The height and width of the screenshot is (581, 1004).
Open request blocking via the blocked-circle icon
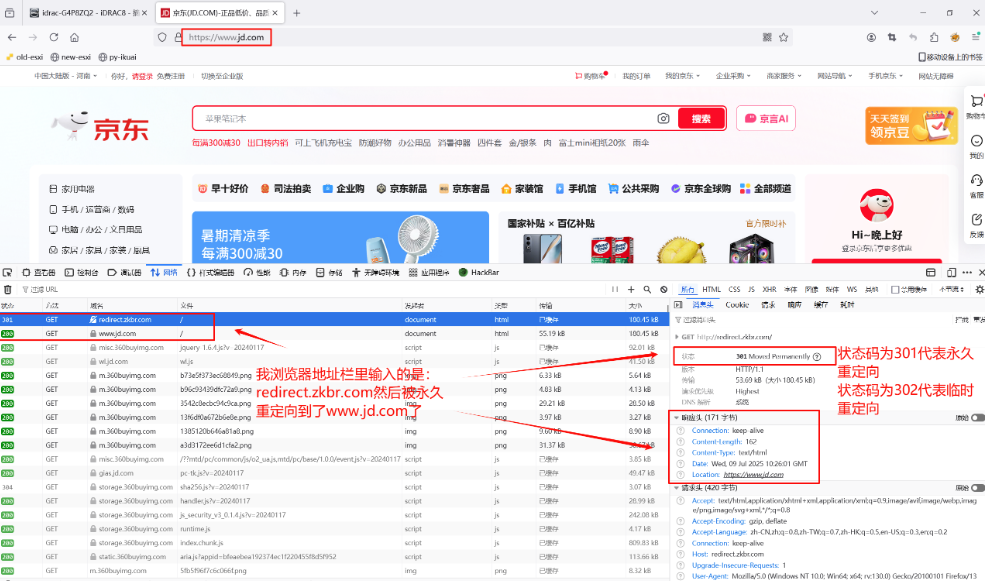point(664,290)
